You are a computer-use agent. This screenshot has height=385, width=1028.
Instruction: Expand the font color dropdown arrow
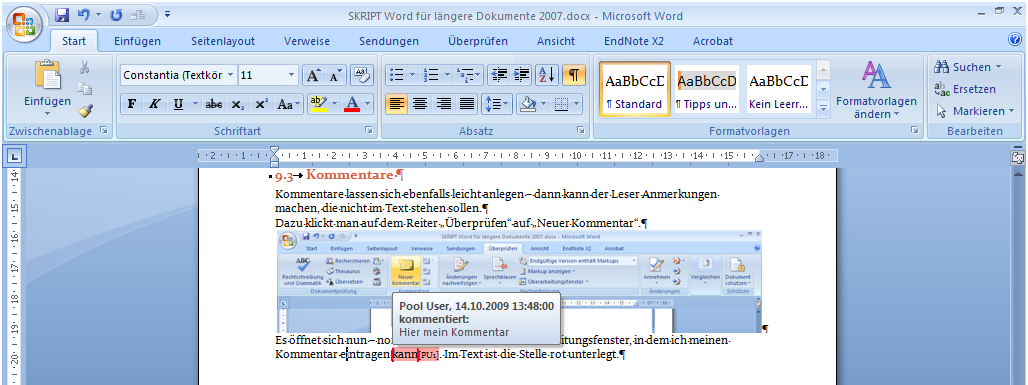click(x=367, y=104)
